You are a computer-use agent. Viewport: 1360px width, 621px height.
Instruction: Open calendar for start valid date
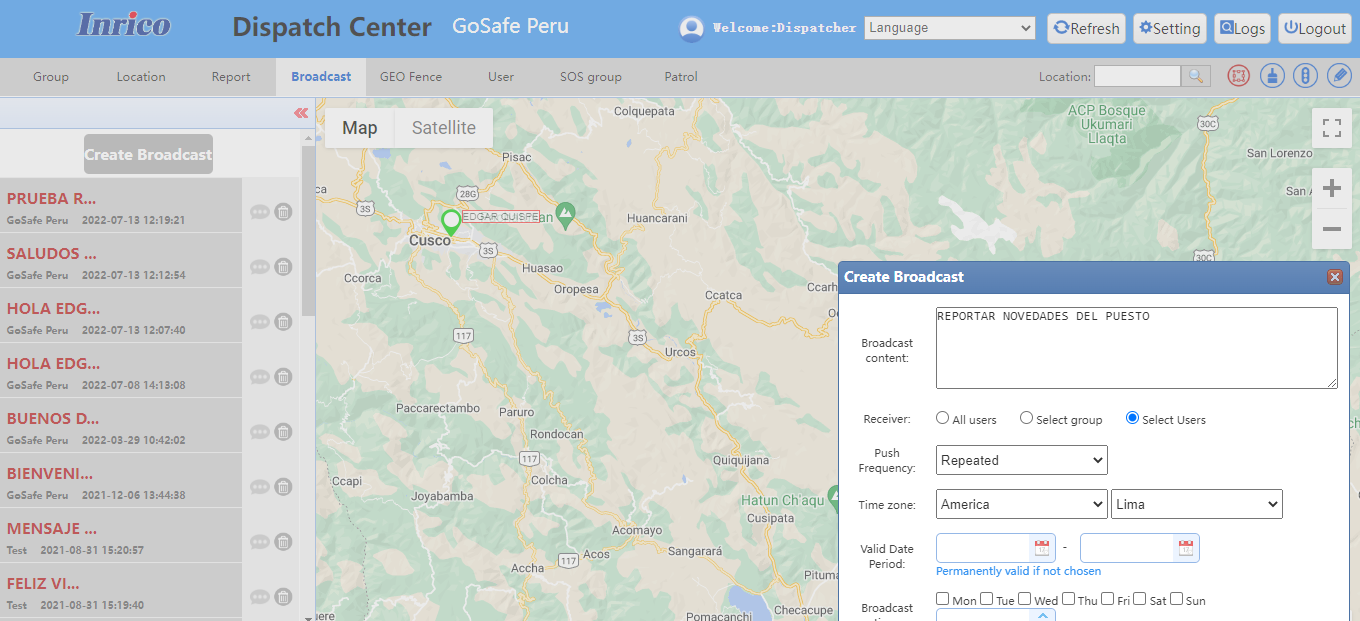click(1042, 548)
